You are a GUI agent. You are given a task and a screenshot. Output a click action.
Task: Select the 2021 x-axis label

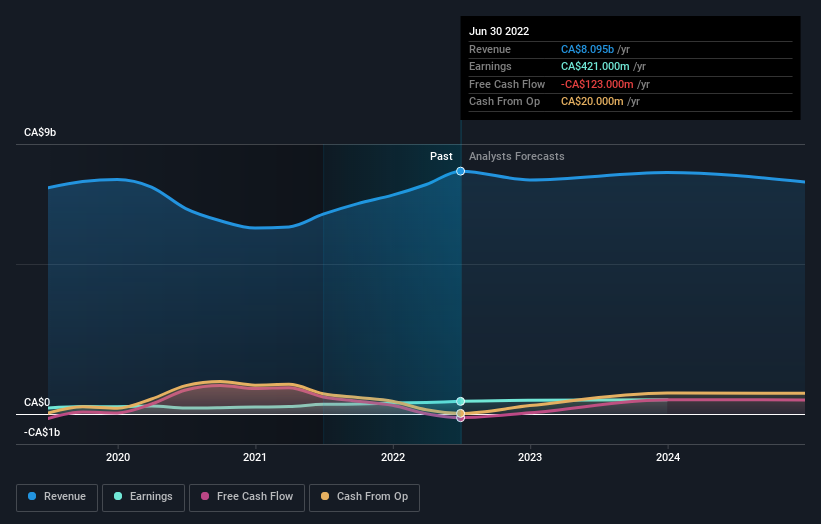pyautogui.click(x=255, y=457)
